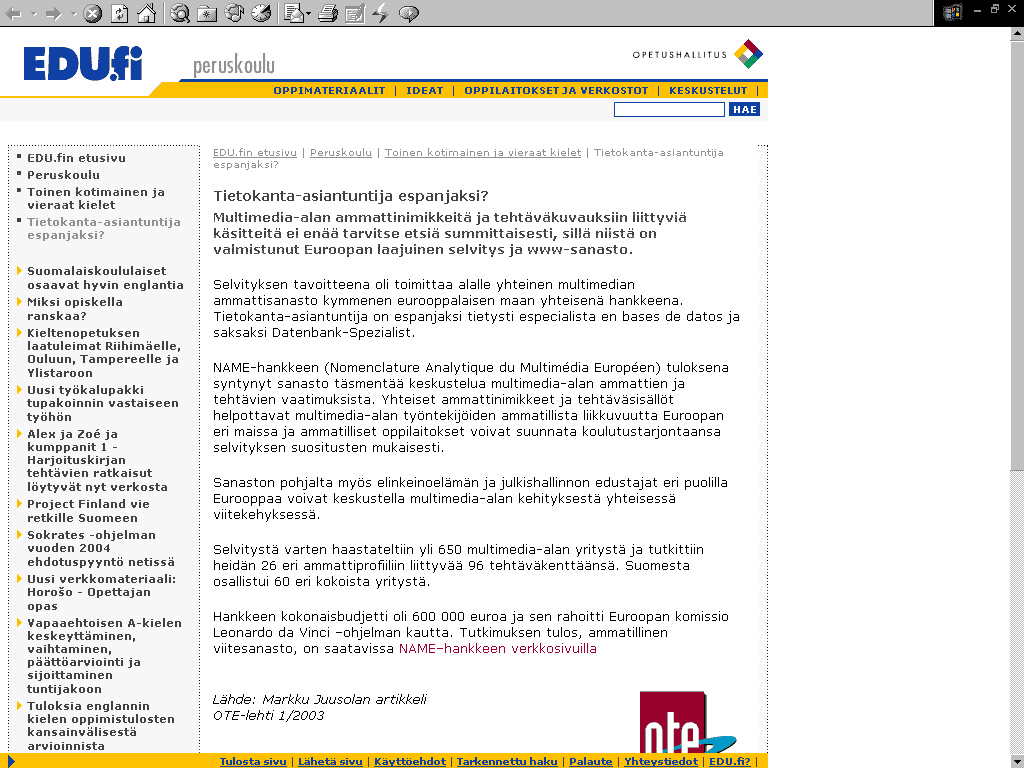Screen dimensions: 1024x768
Task: Click the Peruskoulu breadcrumb link
Action: point(340,153)
